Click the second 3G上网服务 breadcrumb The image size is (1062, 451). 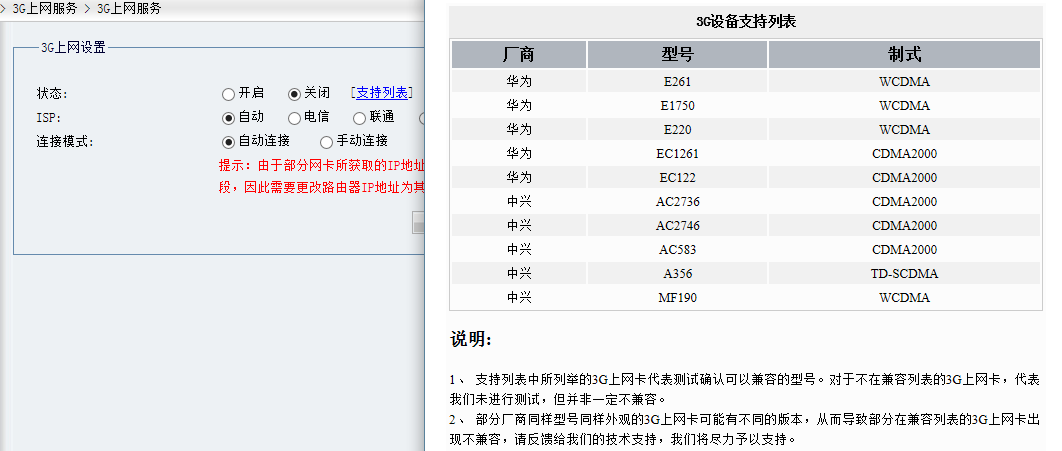click(128, 9)
